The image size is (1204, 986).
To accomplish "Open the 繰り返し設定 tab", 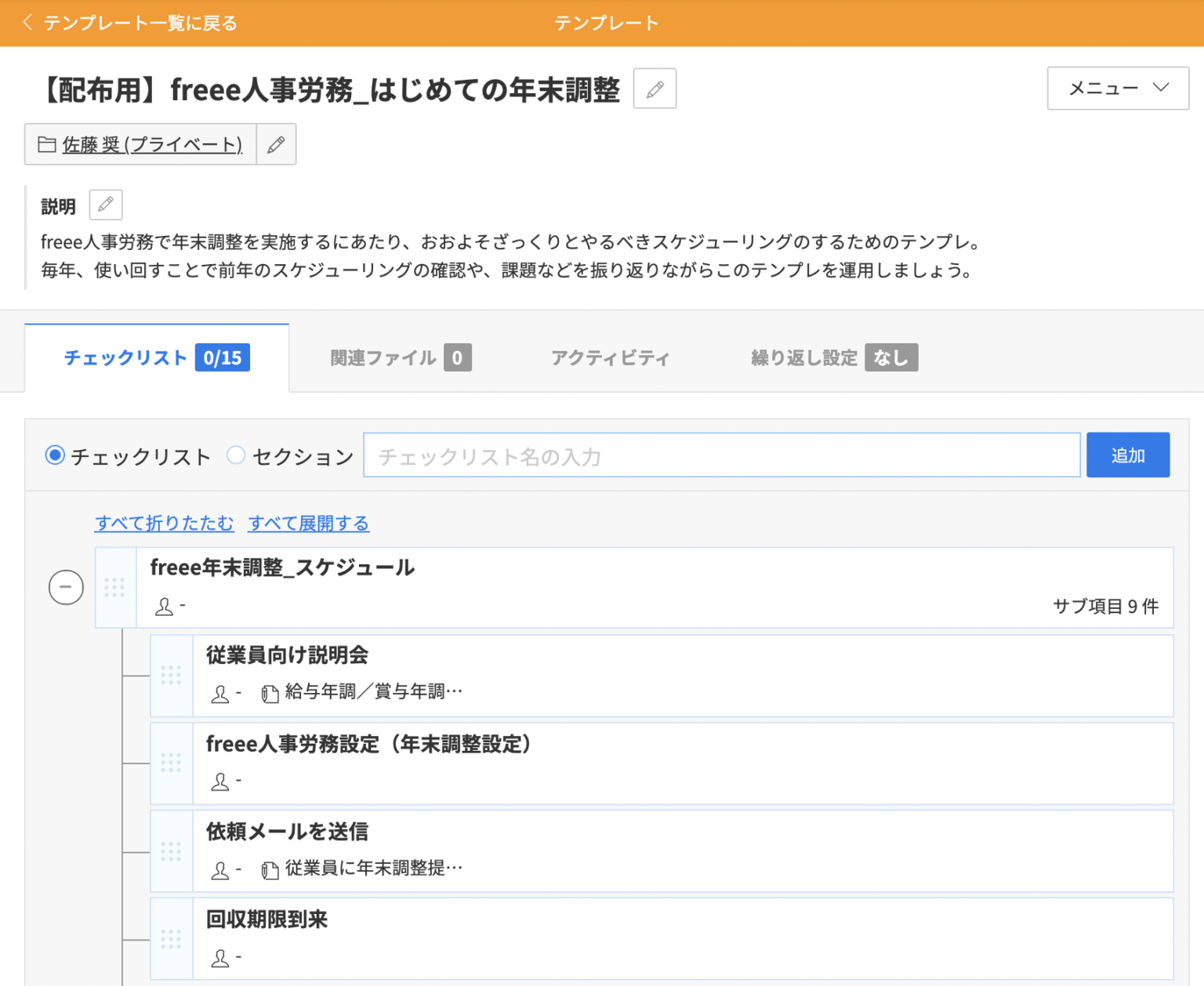I will point(834,358).
